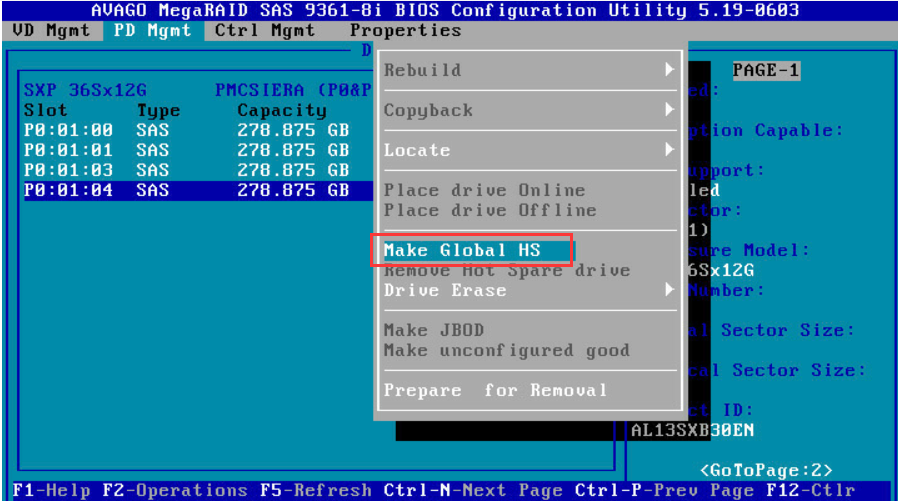Choose Make unconfigured good option

[506, 350]
